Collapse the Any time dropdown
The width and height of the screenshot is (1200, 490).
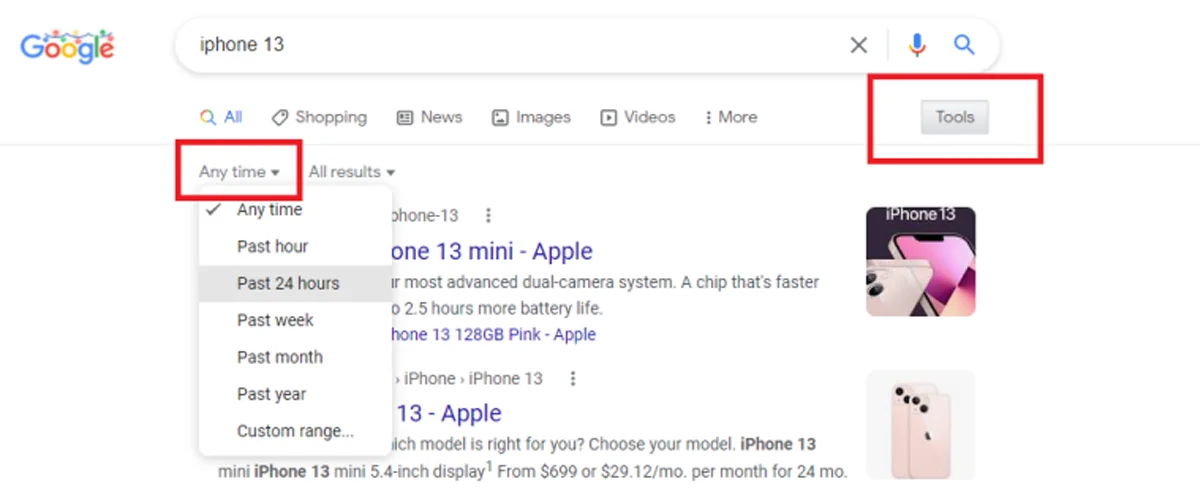tap(239, 172)
